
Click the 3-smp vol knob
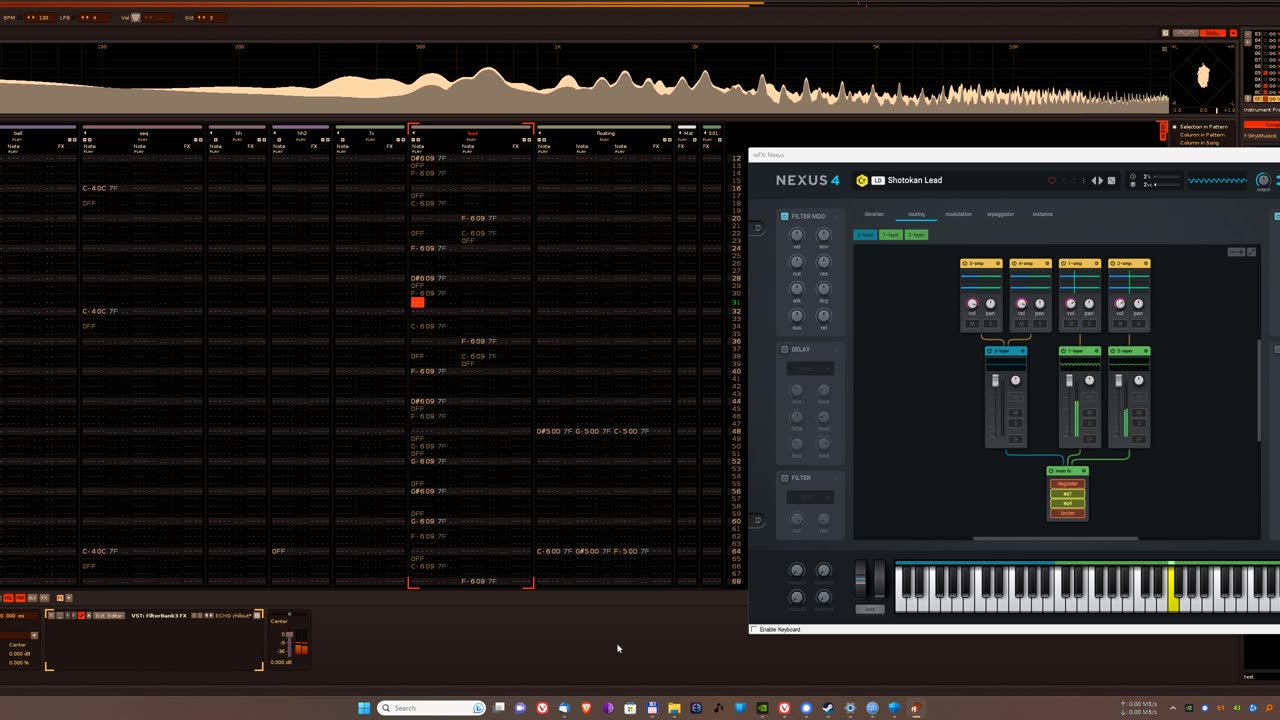pos(972,303)
